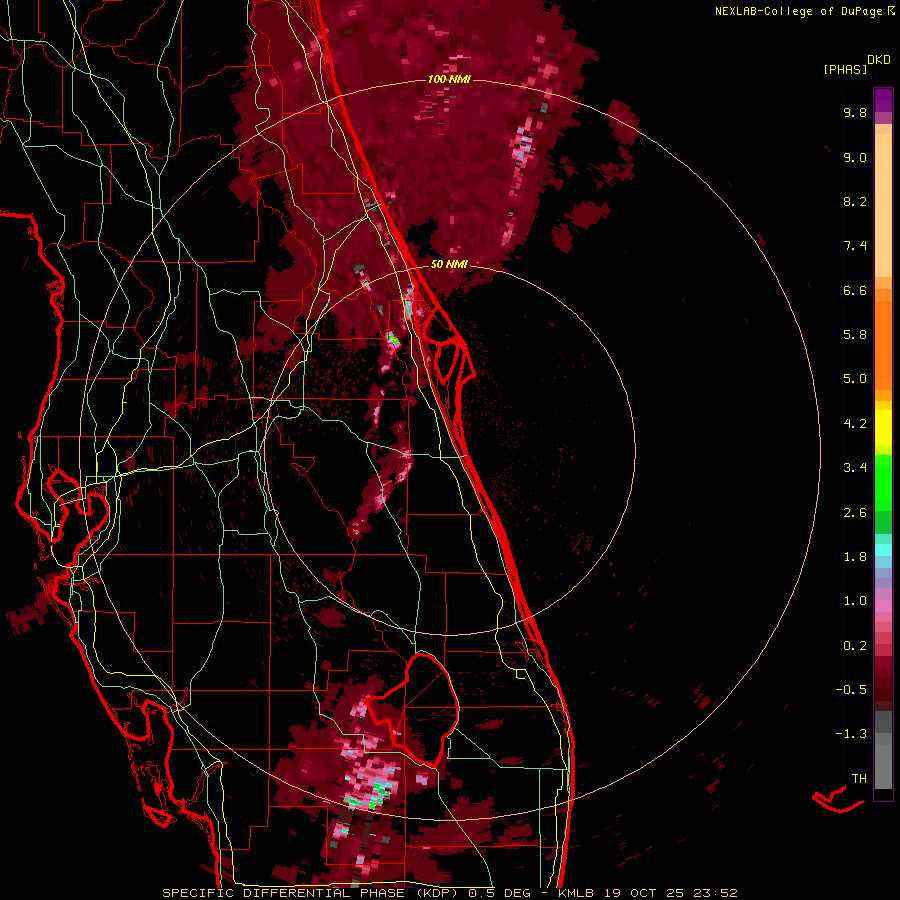Click the 5.8 colorbar scale value
The image size is (900, 900).
[x=855, y=335]
